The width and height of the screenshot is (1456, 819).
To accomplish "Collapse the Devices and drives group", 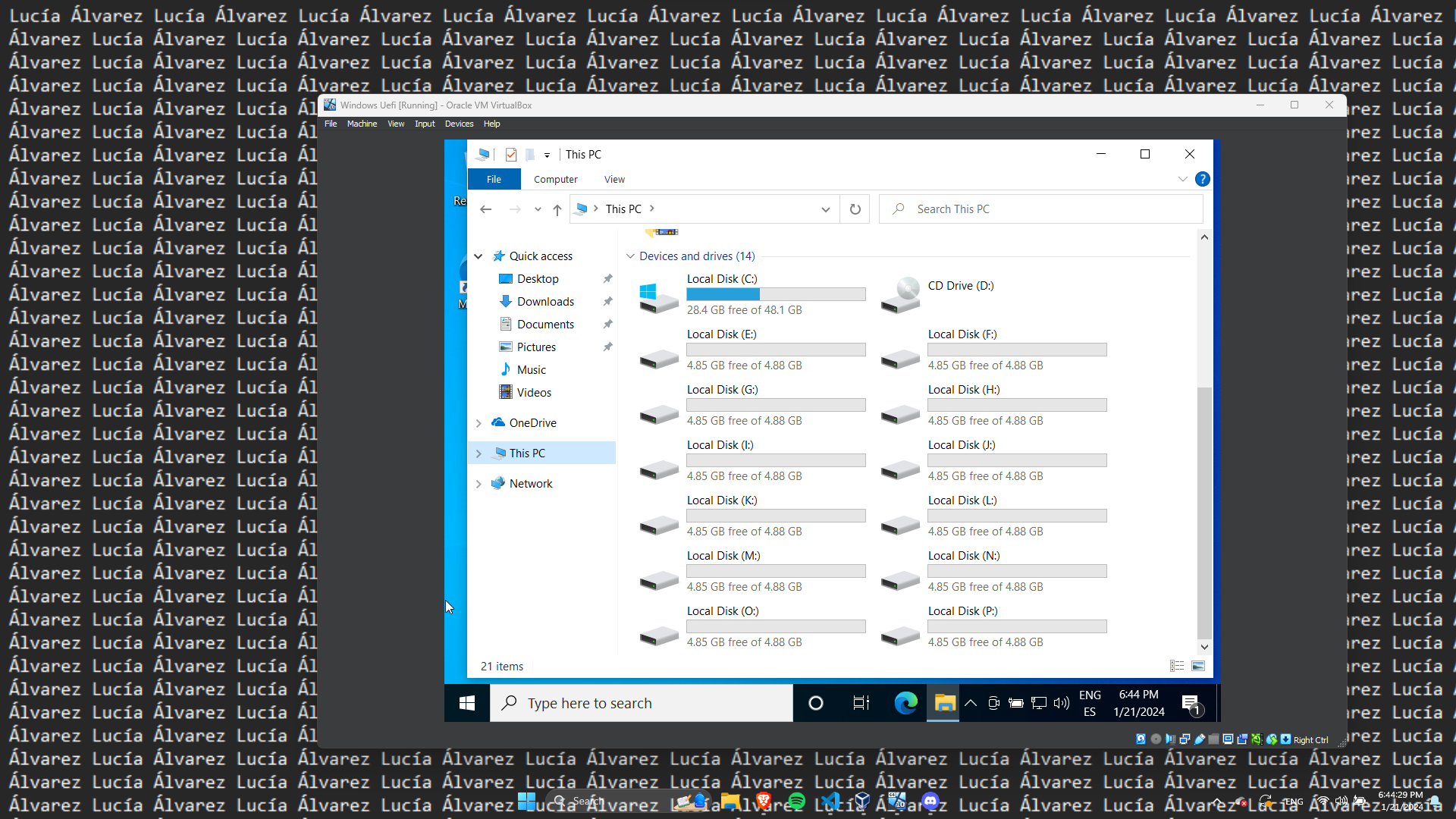I will [630, 256].
